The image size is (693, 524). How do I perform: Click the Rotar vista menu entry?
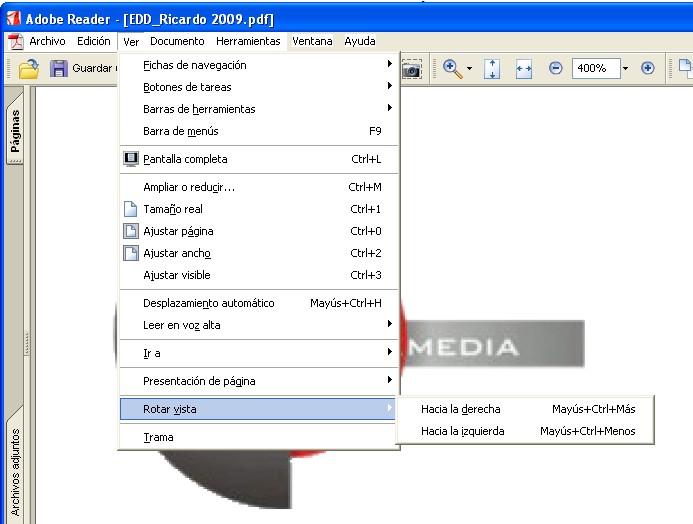click(x=258, y=409)
